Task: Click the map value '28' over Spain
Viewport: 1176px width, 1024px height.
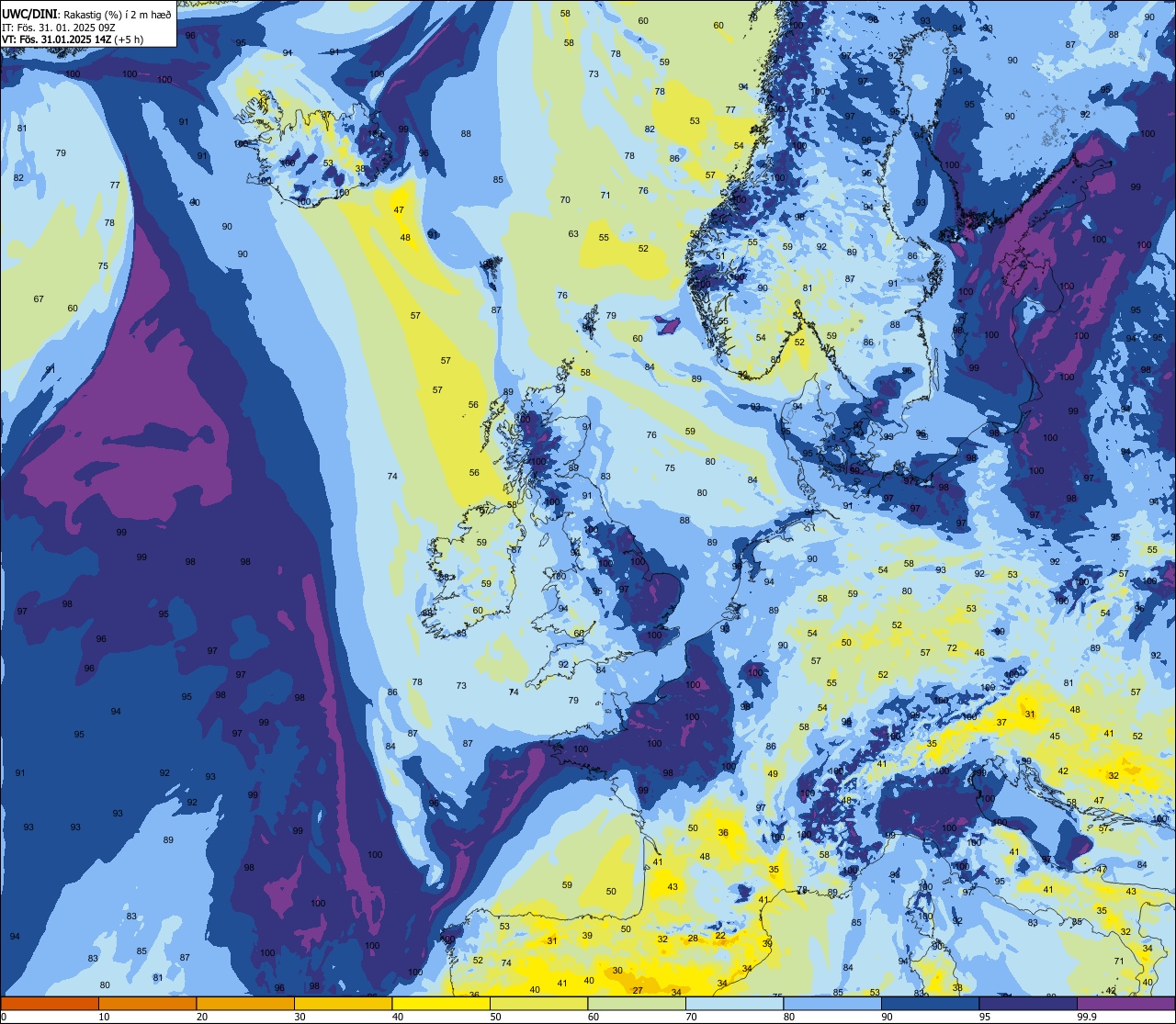Action: point(693,939)
